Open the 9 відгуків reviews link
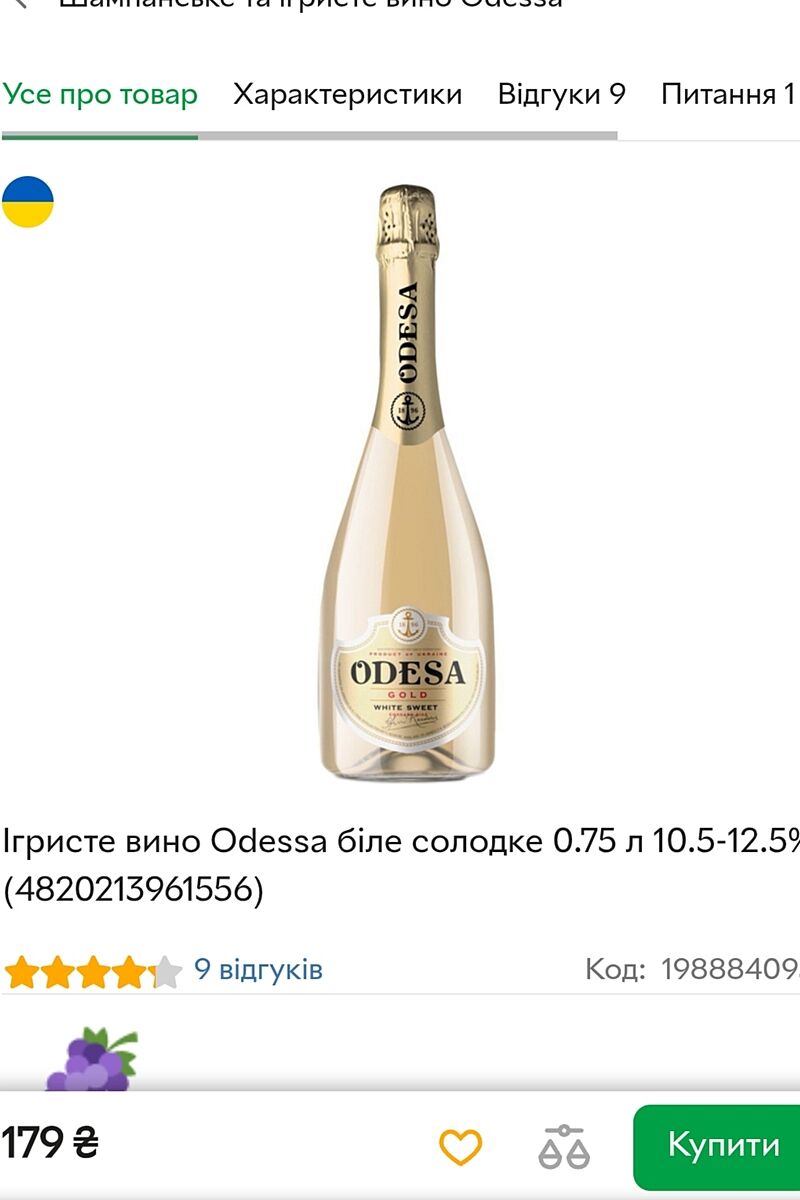Image resolution: width=800 pixels, height=1200 pixels. (258, 970)
